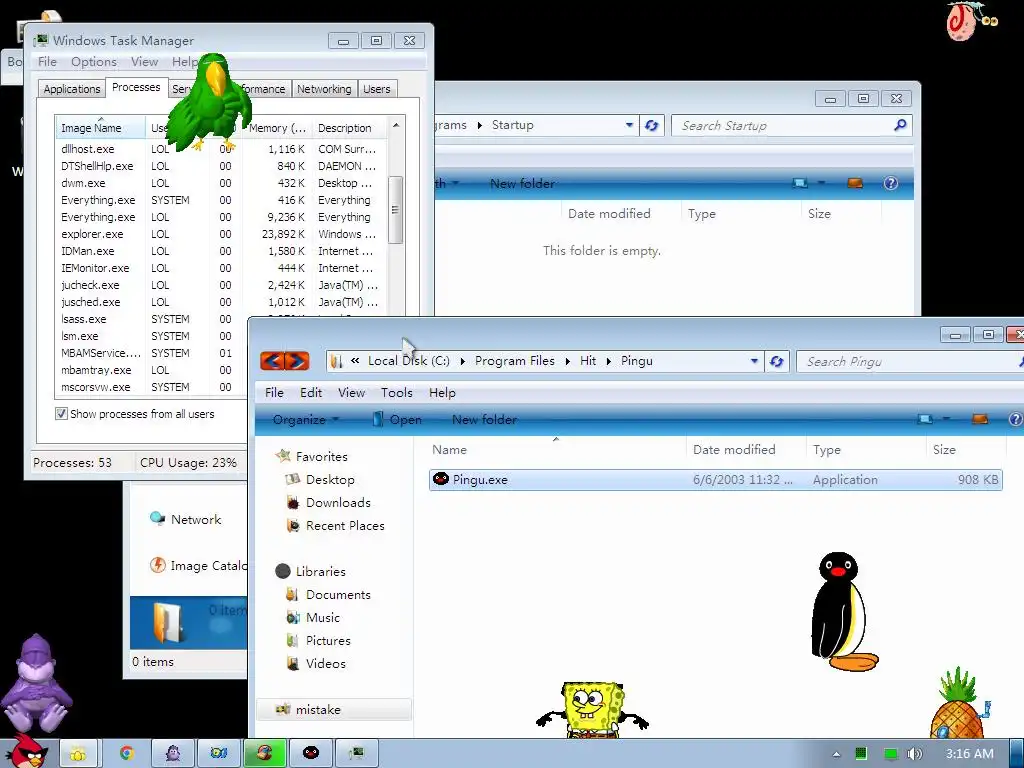Open help in Startup window toolbar
The width and height of the screenshot is (1024, 768).
(891, 183)
